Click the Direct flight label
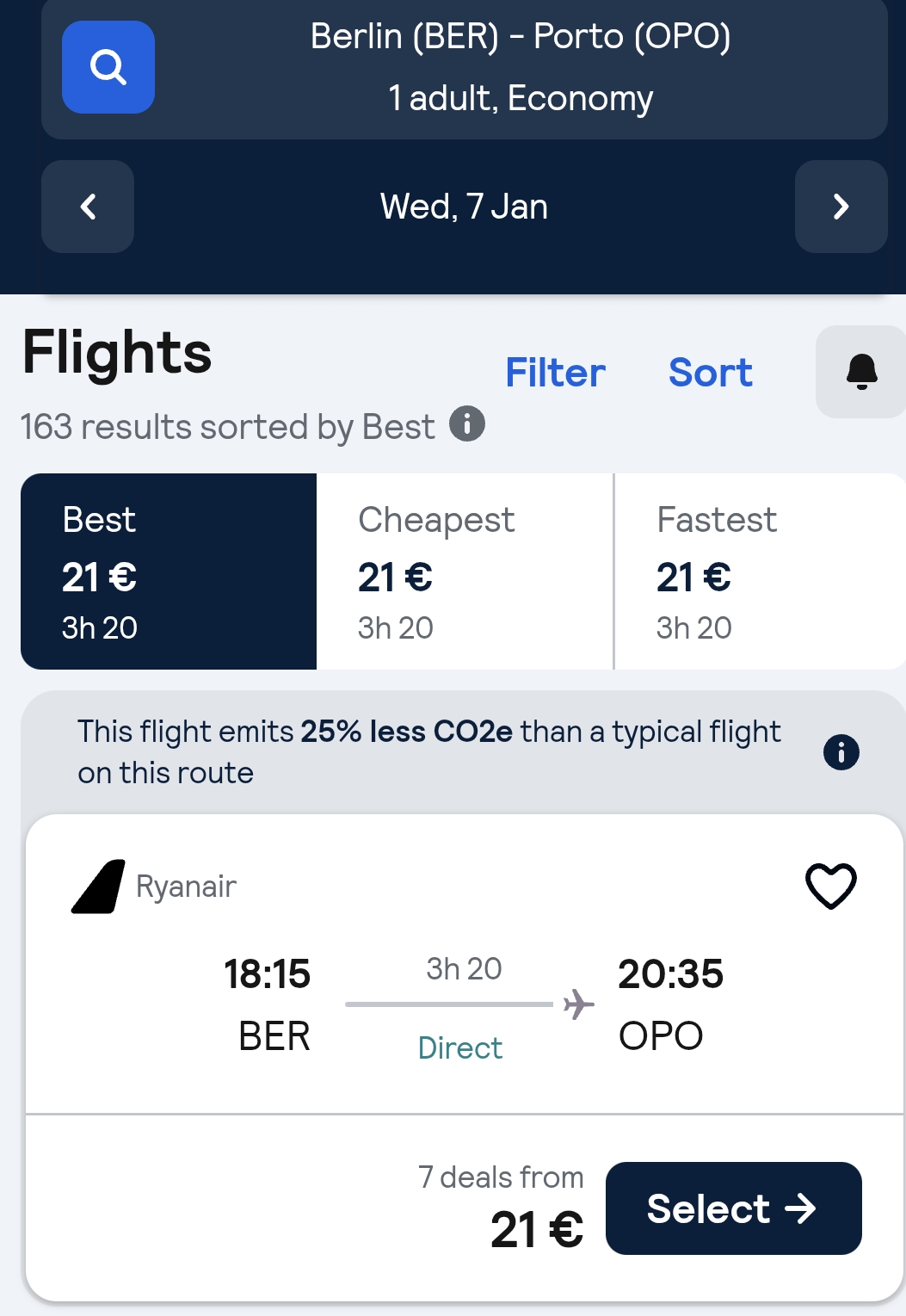Image resolution: width=906 pixels, height=1316 pixels. click(460, 1047)
